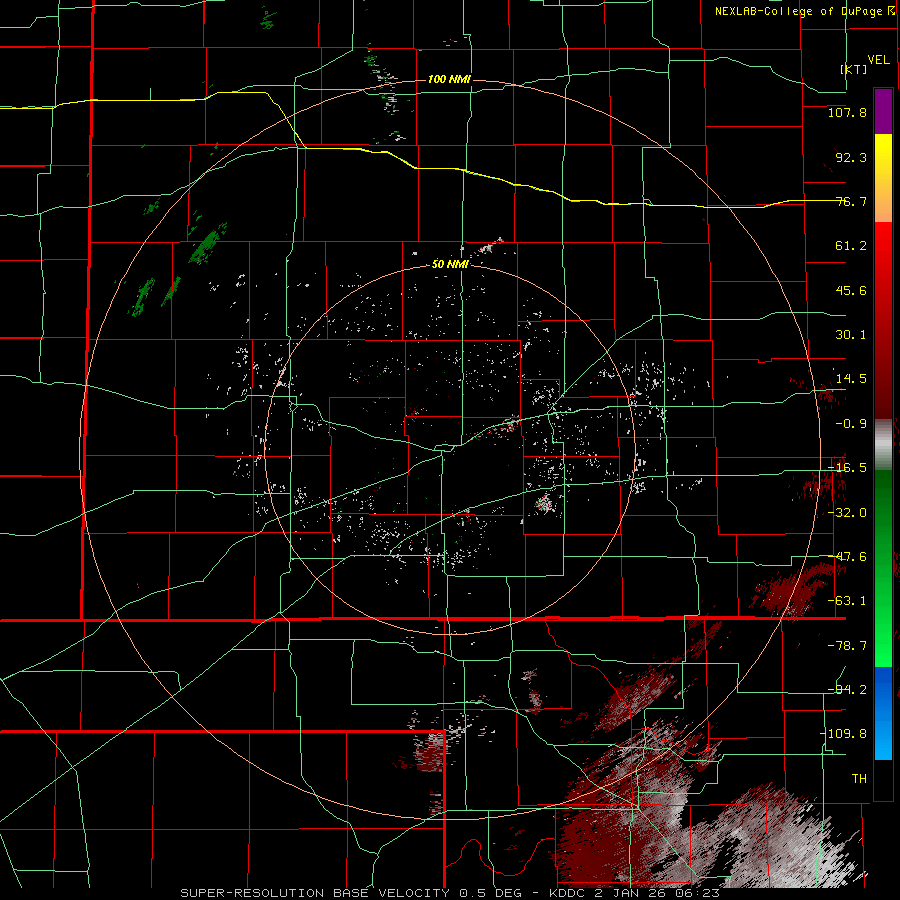Select the -109.8 velocity scale value
Image resolution: width=900 pixels, height=900 pixels.
843,734
